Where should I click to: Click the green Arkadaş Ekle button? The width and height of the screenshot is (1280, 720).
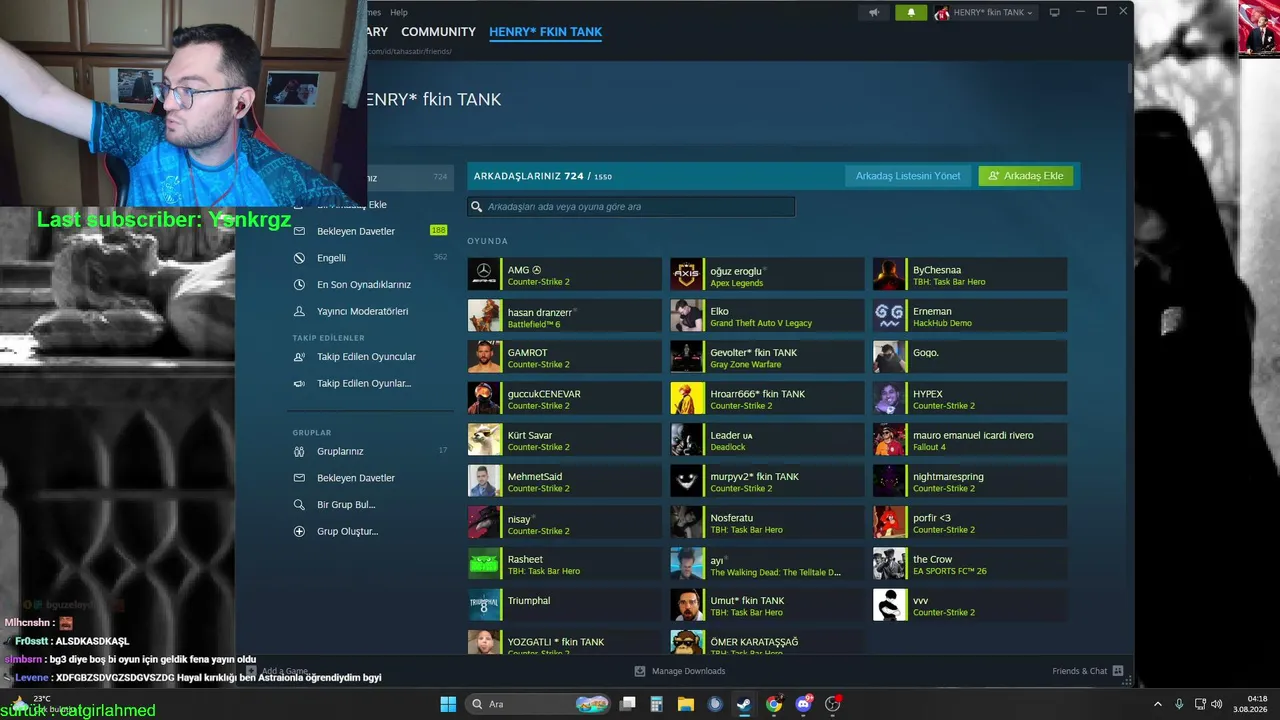click(x=1026, y=176)
